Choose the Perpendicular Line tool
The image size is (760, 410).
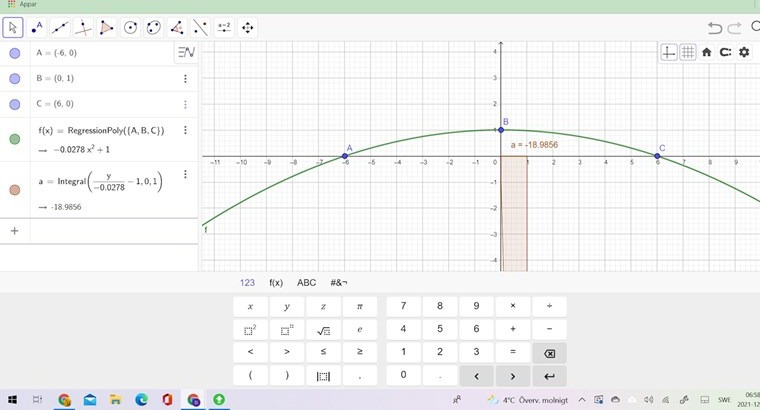coord(84,28)
